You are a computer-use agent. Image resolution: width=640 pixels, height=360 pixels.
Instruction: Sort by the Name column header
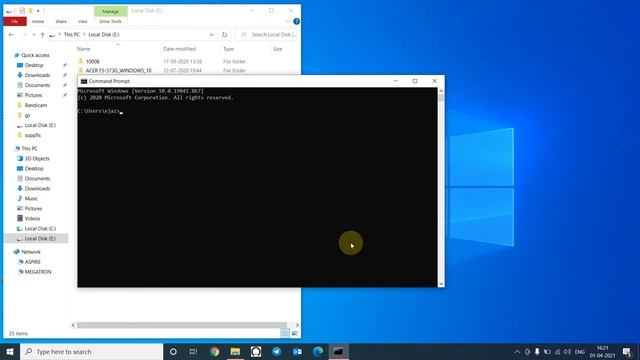pyautogui.click(x=84, y=49)
